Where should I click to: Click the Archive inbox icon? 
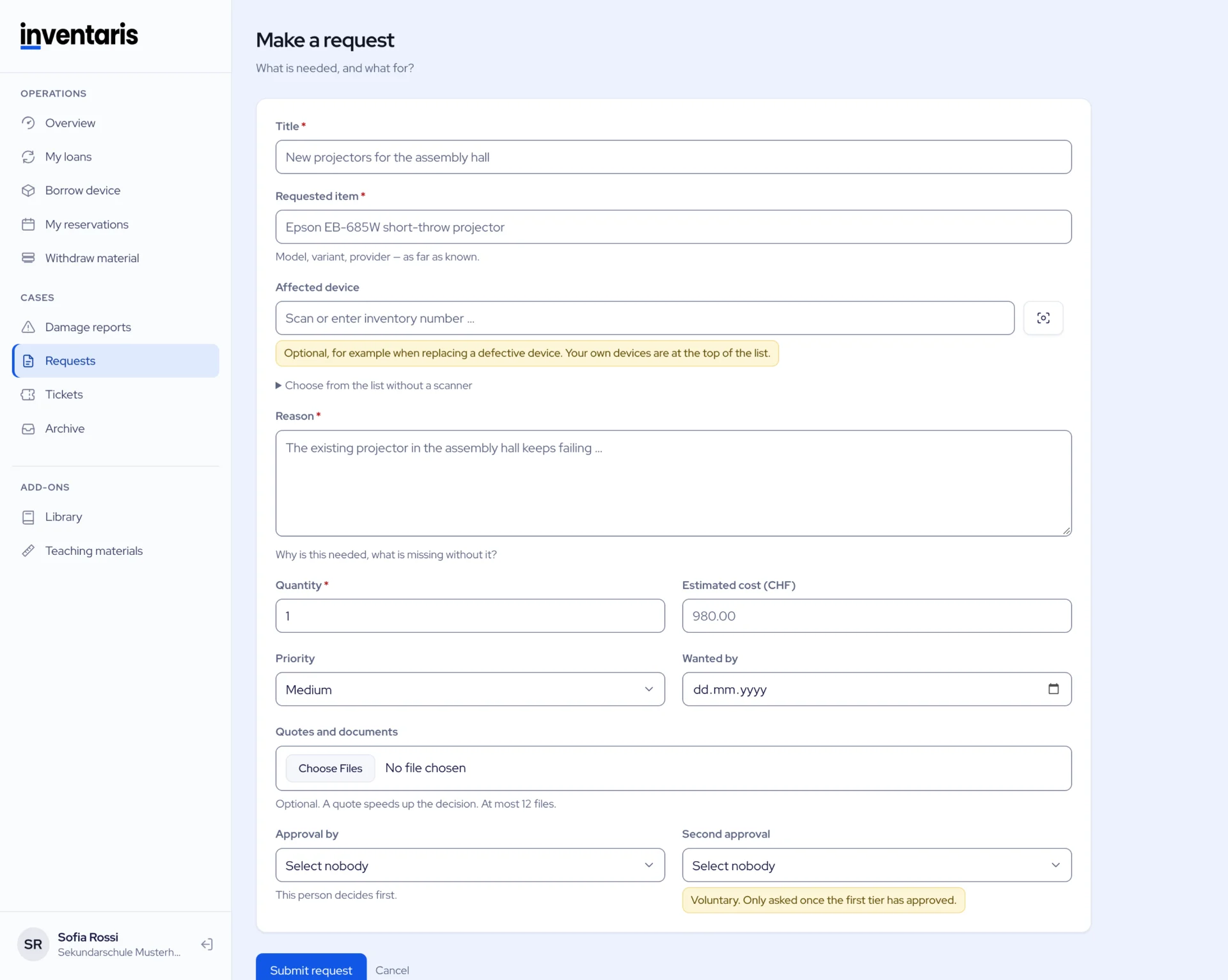pos(28,429)
